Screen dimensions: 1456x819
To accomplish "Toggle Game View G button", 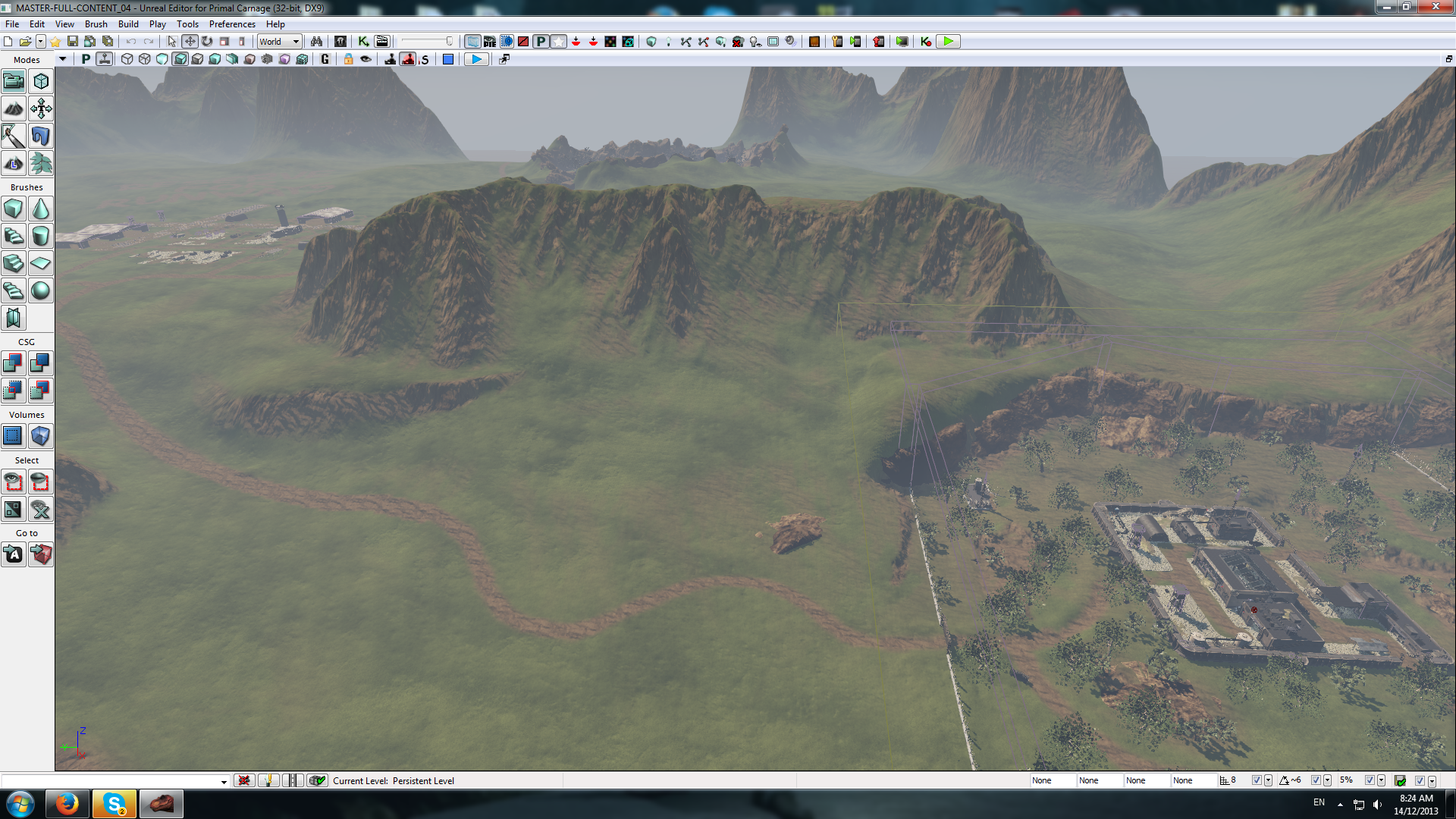I will pyautogui.click(x=325, y=59).
